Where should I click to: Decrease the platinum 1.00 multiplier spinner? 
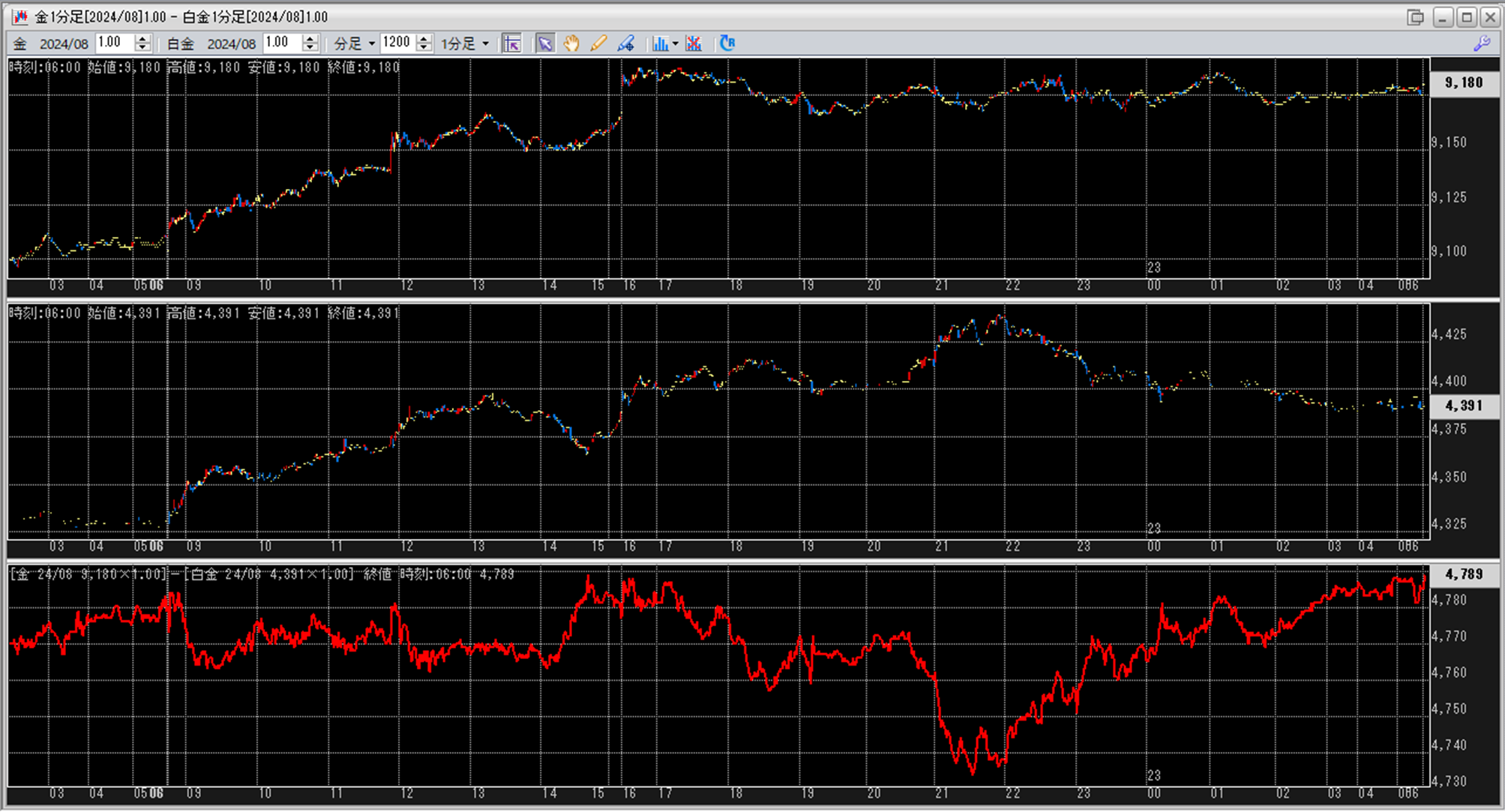coord(310,48)
